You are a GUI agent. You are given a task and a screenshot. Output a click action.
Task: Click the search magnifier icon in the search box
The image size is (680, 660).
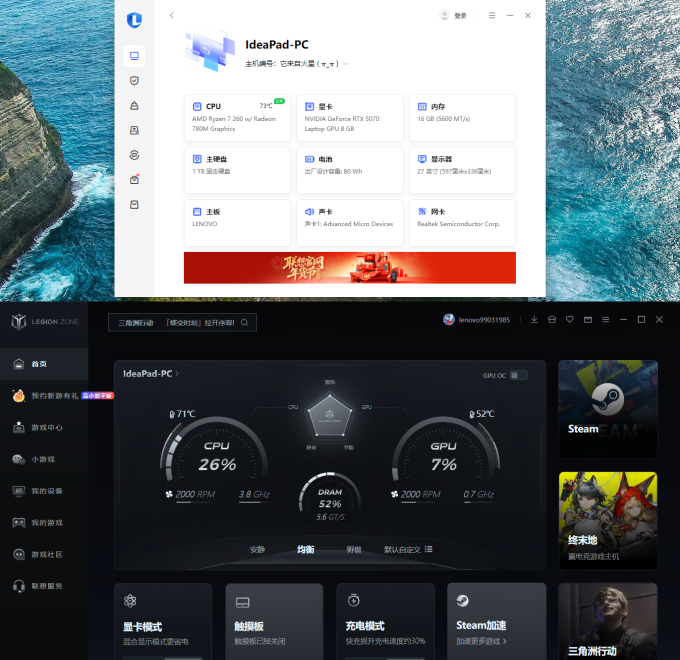[x=245, y=322]
